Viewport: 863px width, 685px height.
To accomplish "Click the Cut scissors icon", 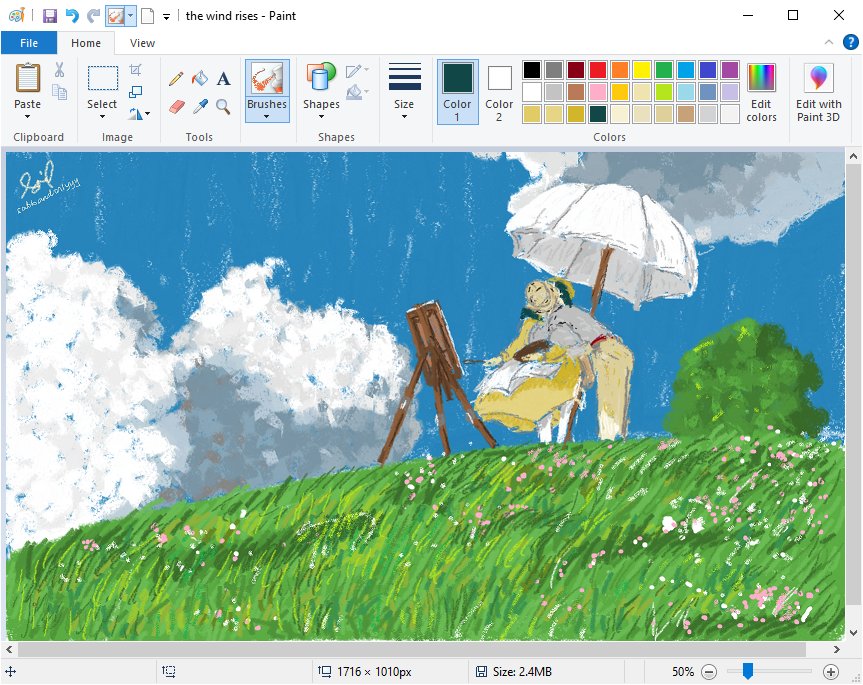I will pos(59,69).
